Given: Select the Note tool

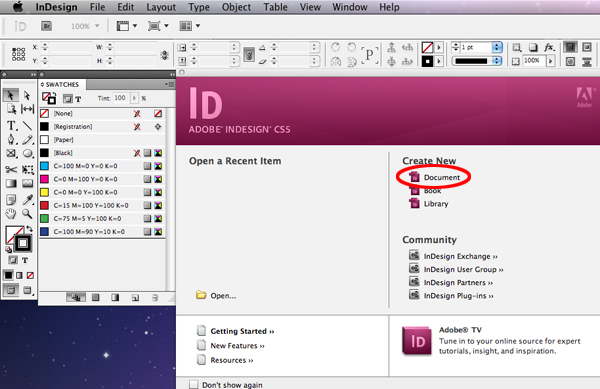Looking at the screenshot, I should [11, 200].
